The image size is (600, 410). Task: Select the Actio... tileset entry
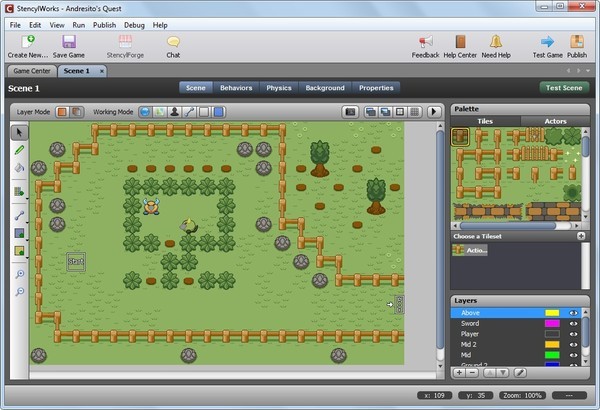pos(470,250)
